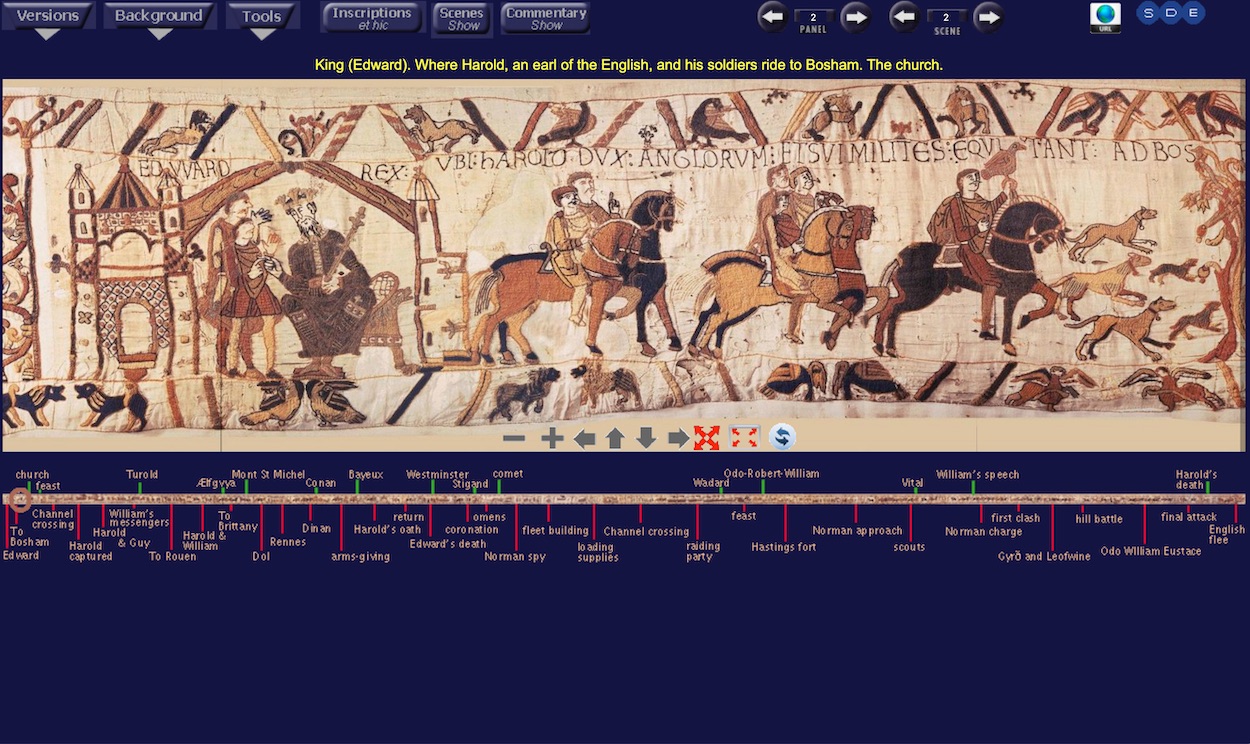Click the S circle button
This screenshot has height=744, width=1250.
point(1149,13)
